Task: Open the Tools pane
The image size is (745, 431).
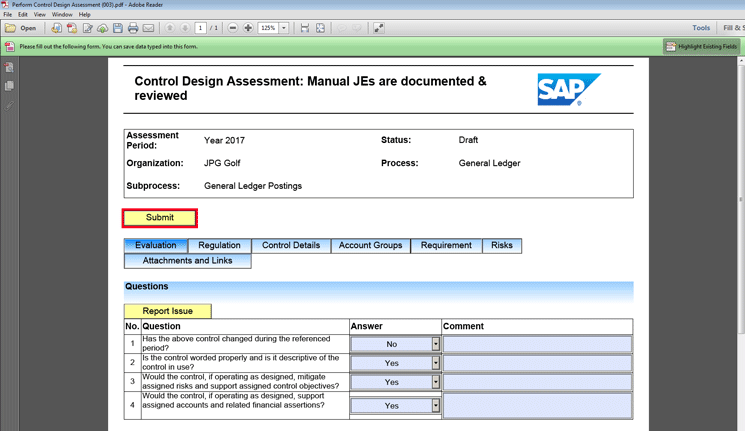Action: pos(701,28)
